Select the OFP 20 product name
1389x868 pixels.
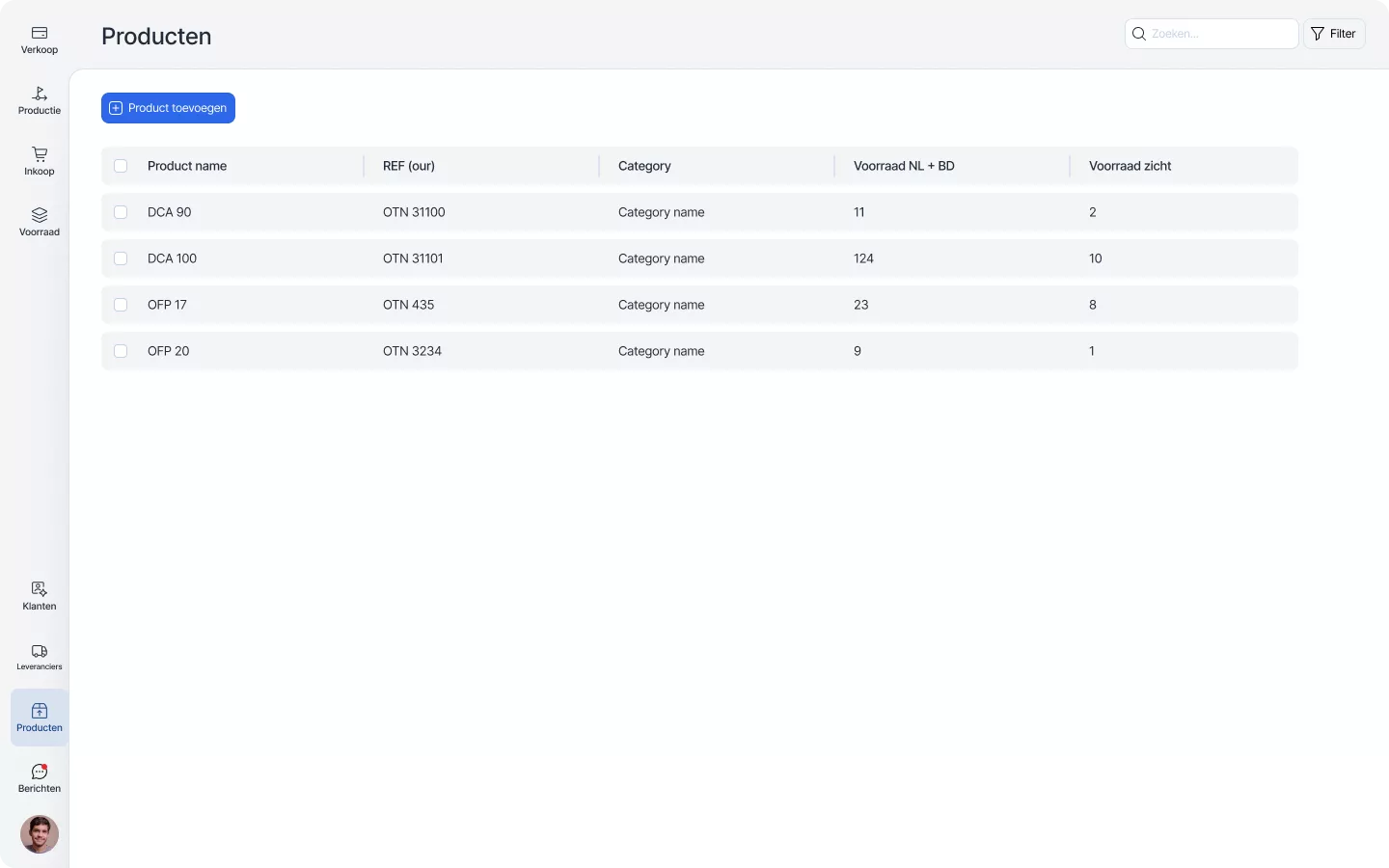tap(169, 351)
